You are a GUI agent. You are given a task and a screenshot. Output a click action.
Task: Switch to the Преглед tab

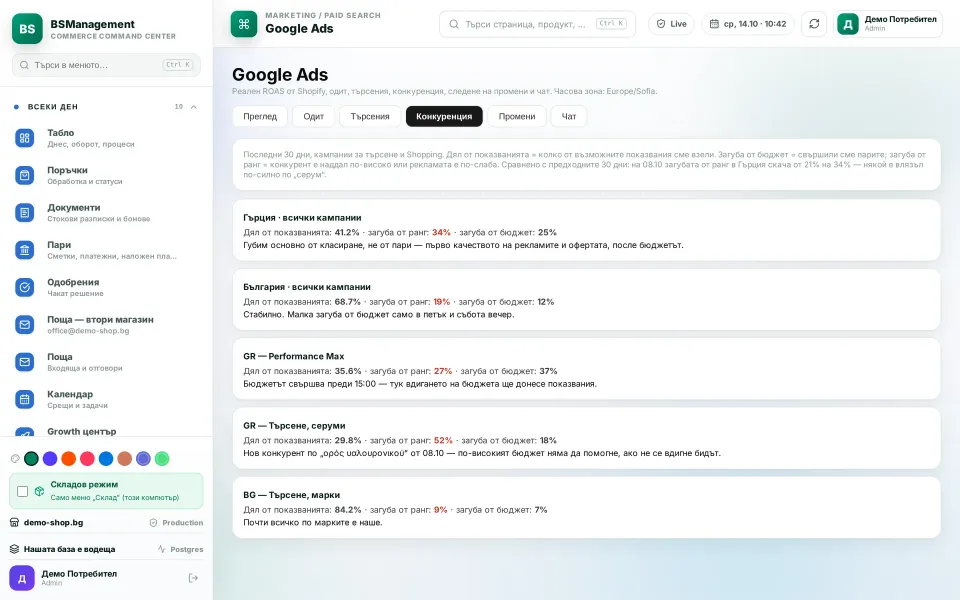coord(260,116)
